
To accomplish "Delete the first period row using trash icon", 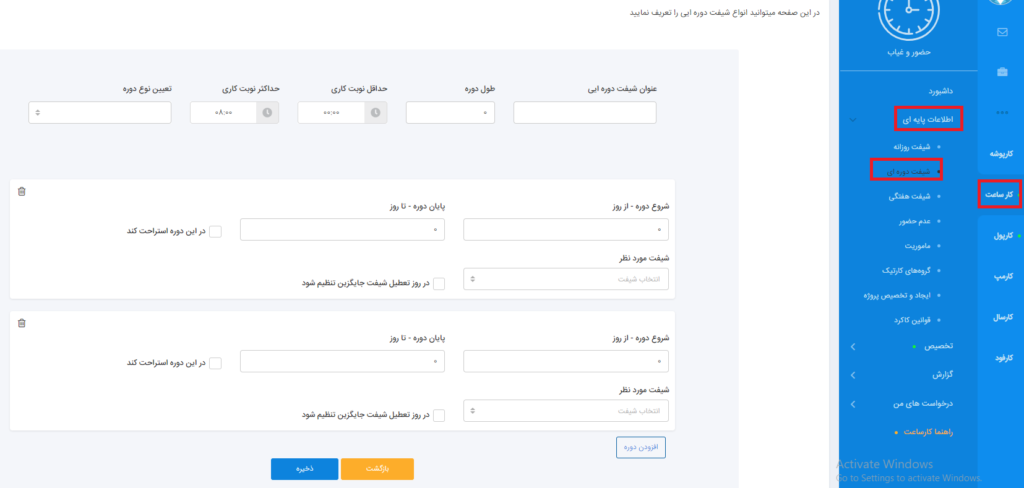I will (22, 191).
